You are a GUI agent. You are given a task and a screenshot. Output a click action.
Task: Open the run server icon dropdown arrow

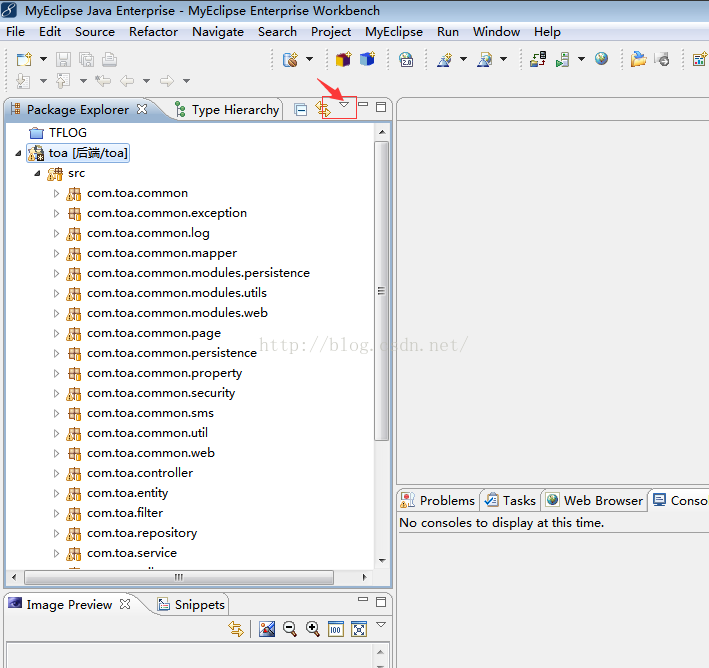(581, 59)
